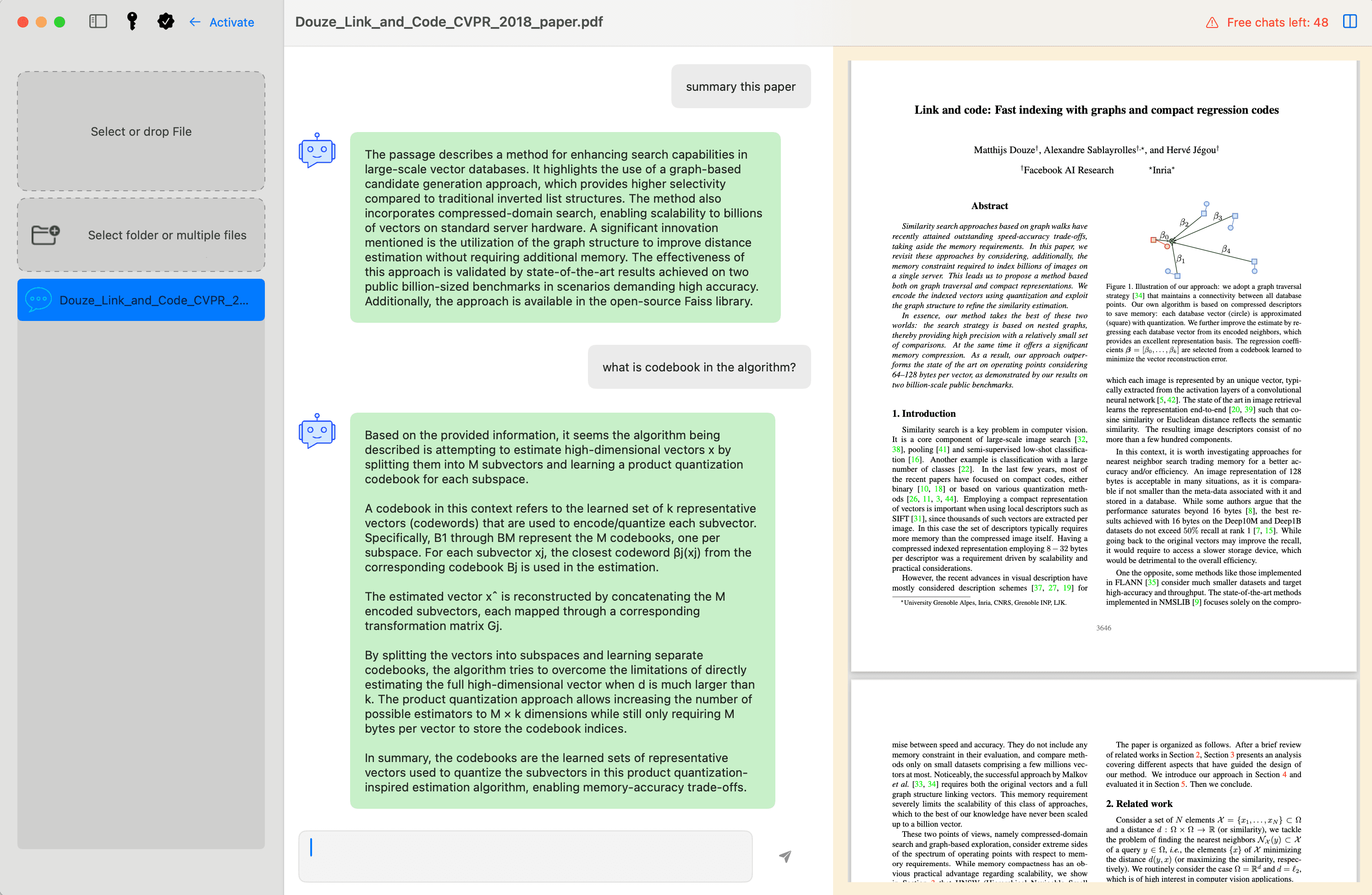The image size is (1372, 895).
Task: Click the Section 4 reference link in the PDF
Action: (1284, 774)
